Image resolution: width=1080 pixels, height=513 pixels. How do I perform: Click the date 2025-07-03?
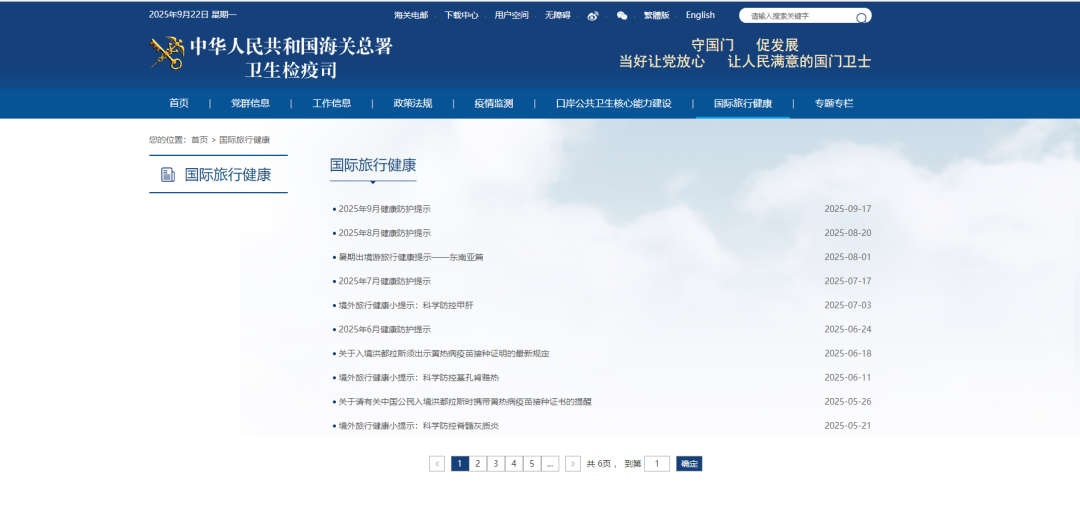tap(848, 306)
